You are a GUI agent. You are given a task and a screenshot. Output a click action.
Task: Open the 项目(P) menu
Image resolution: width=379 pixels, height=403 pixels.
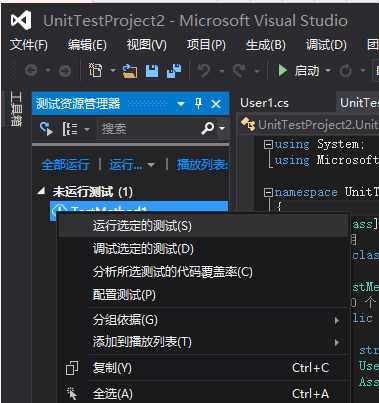pyautogui.click(x=206, y=45)
